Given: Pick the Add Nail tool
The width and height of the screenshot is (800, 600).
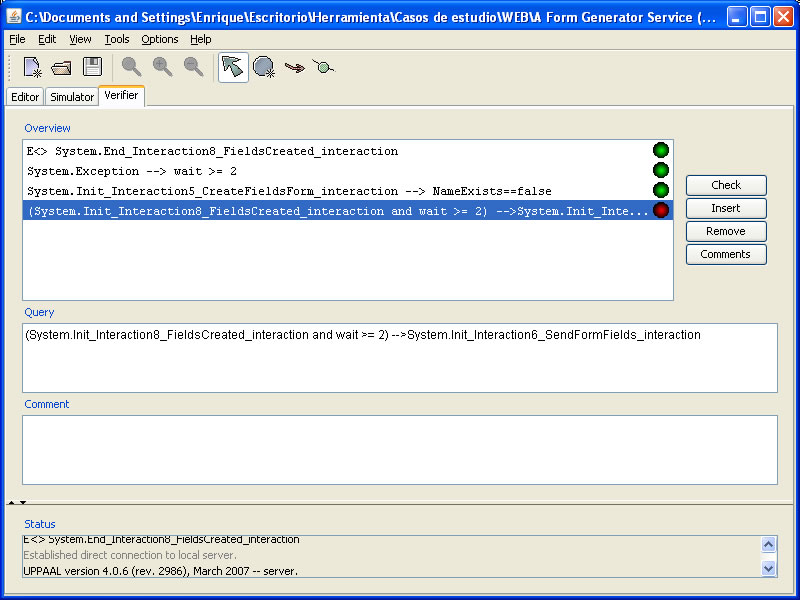Looking at the screenshot, I should tap(323, 67).
